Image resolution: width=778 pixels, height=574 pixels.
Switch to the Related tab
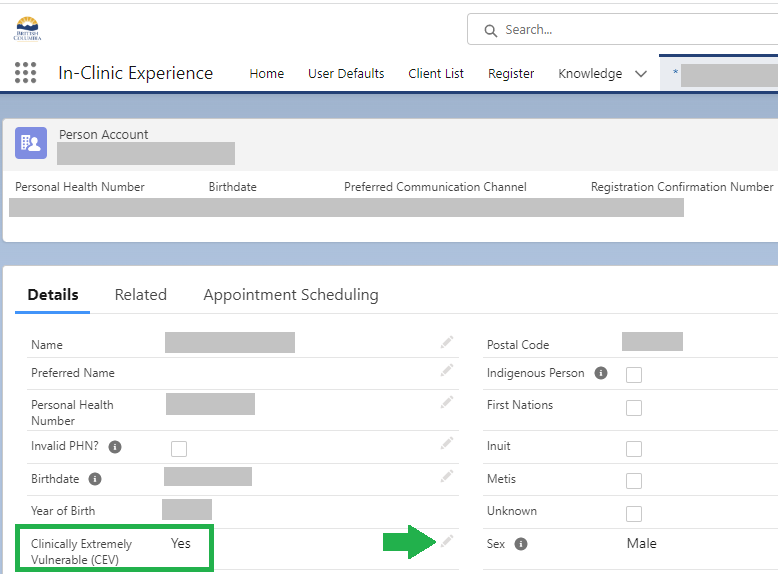pos(141,295)
